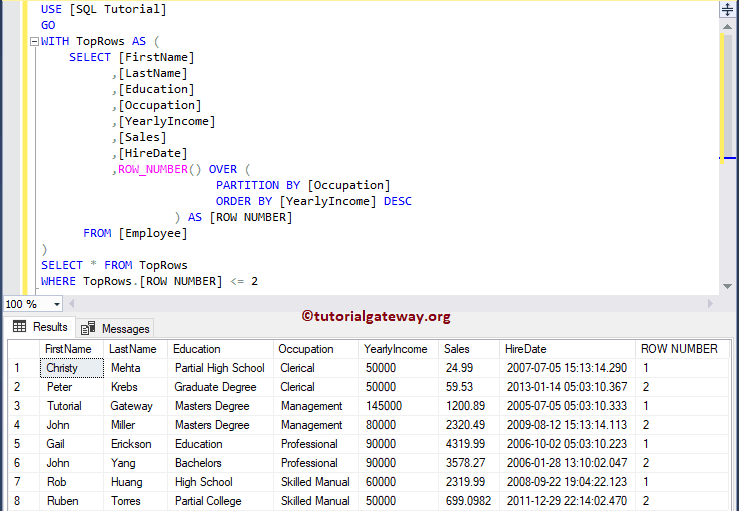Select the Occupation column header

306,349
